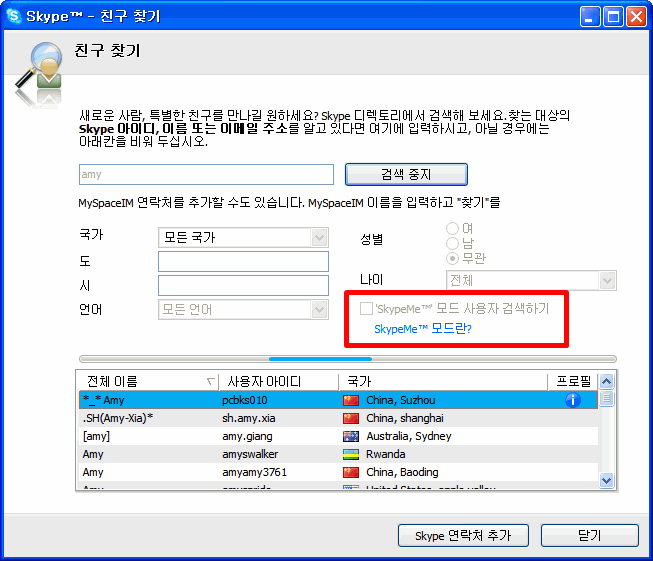Screen dimensions: 653x561
Task: Click the China flag beside shanghai
Action: [x=351, y=418]
